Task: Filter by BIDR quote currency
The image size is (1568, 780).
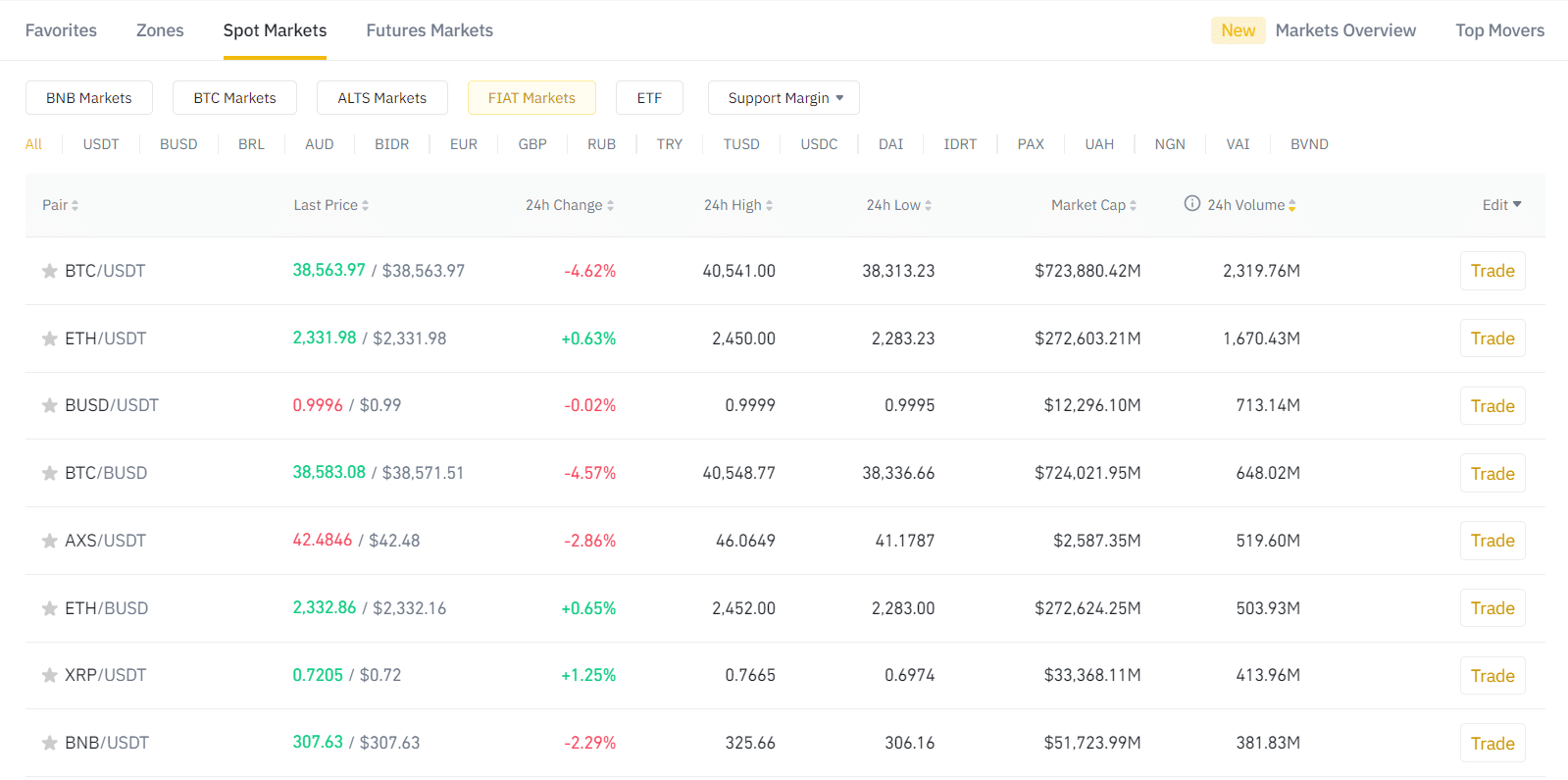Action: coord(391,144)
